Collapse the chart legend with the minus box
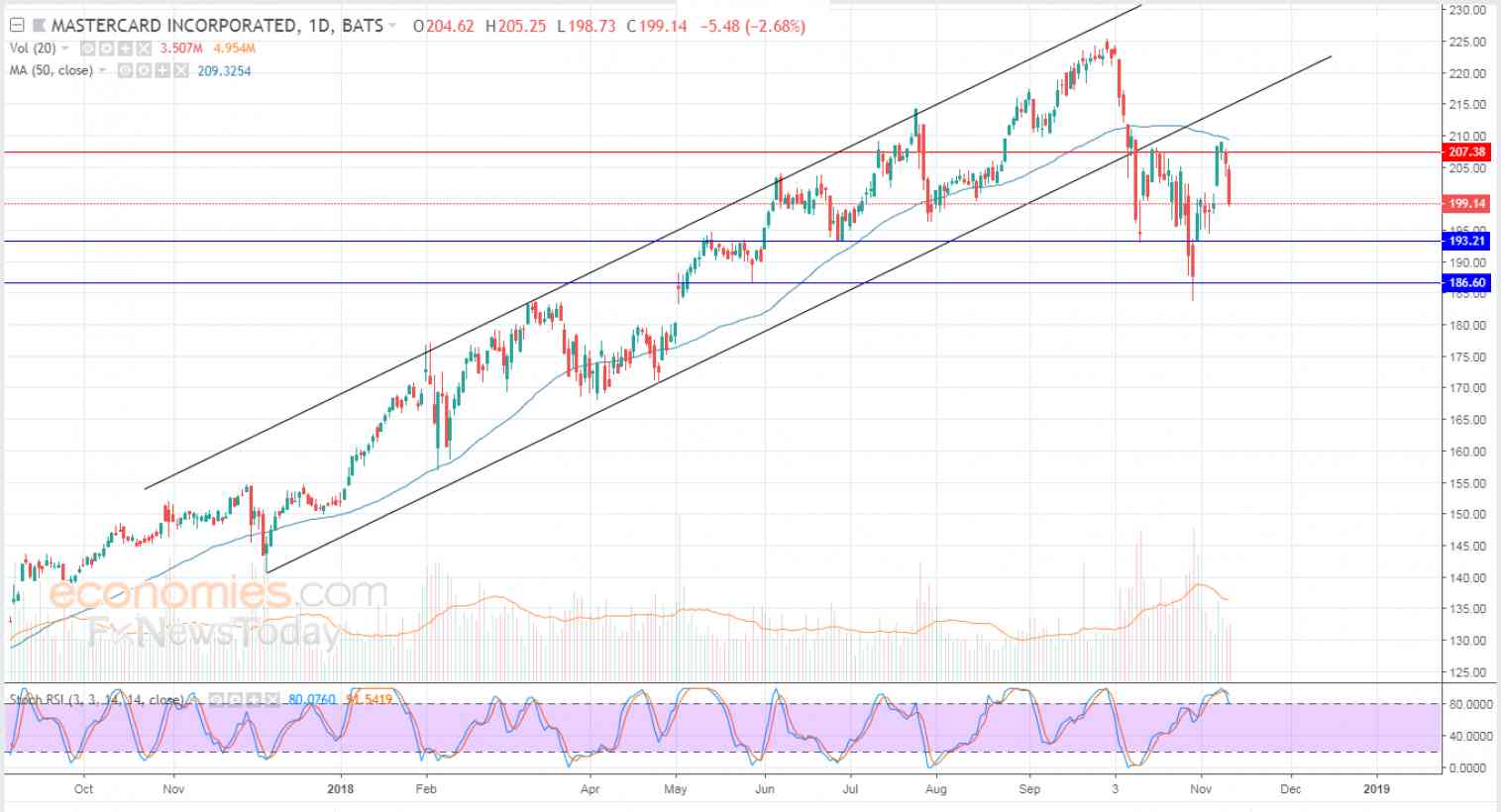 [17, 26]
